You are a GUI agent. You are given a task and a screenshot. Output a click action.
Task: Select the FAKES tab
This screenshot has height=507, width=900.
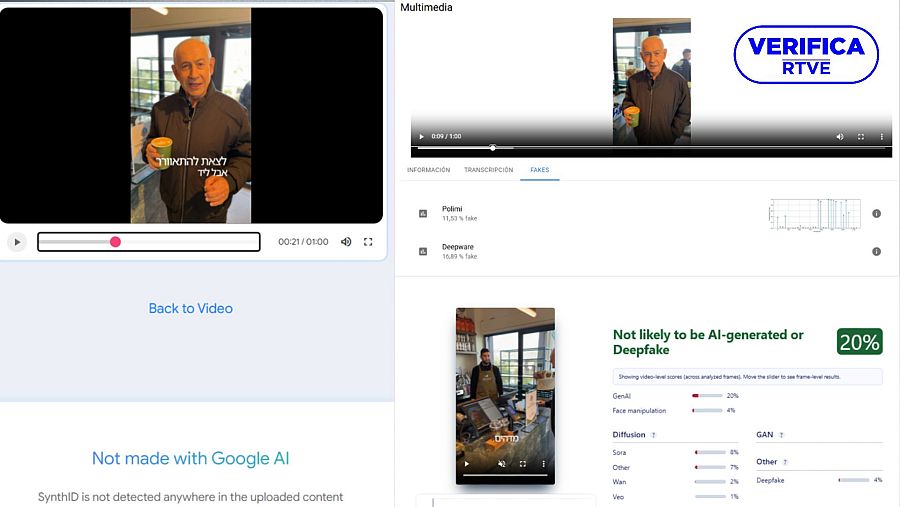540,170
